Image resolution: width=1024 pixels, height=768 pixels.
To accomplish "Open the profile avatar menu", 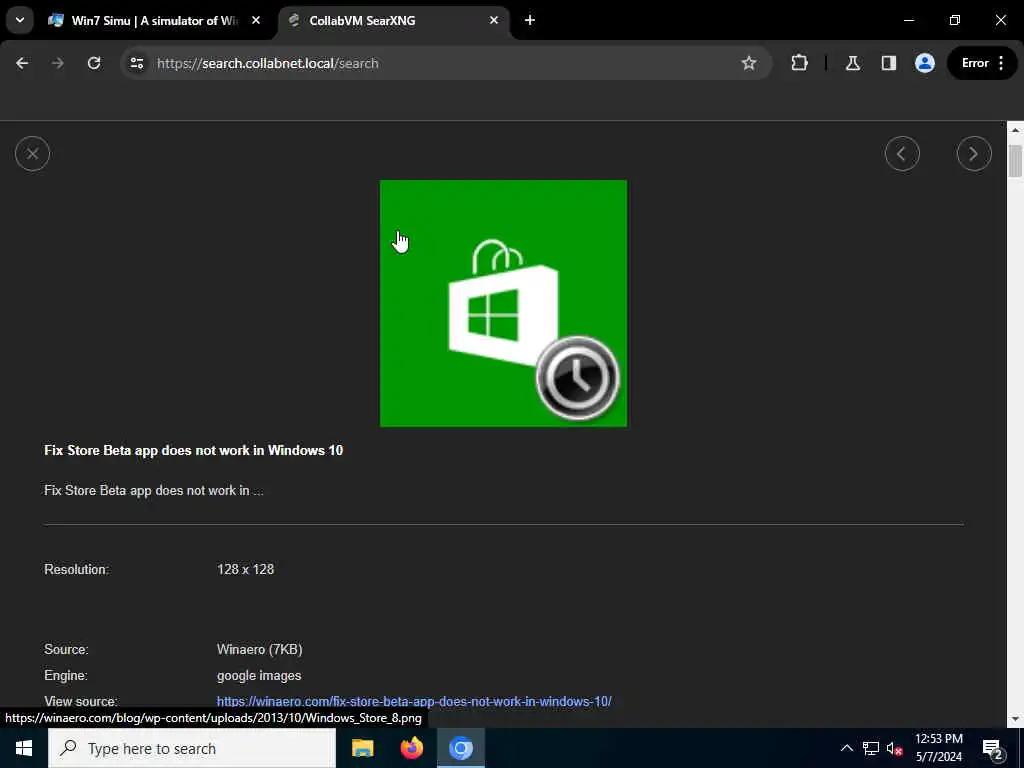I will [924, 63].
